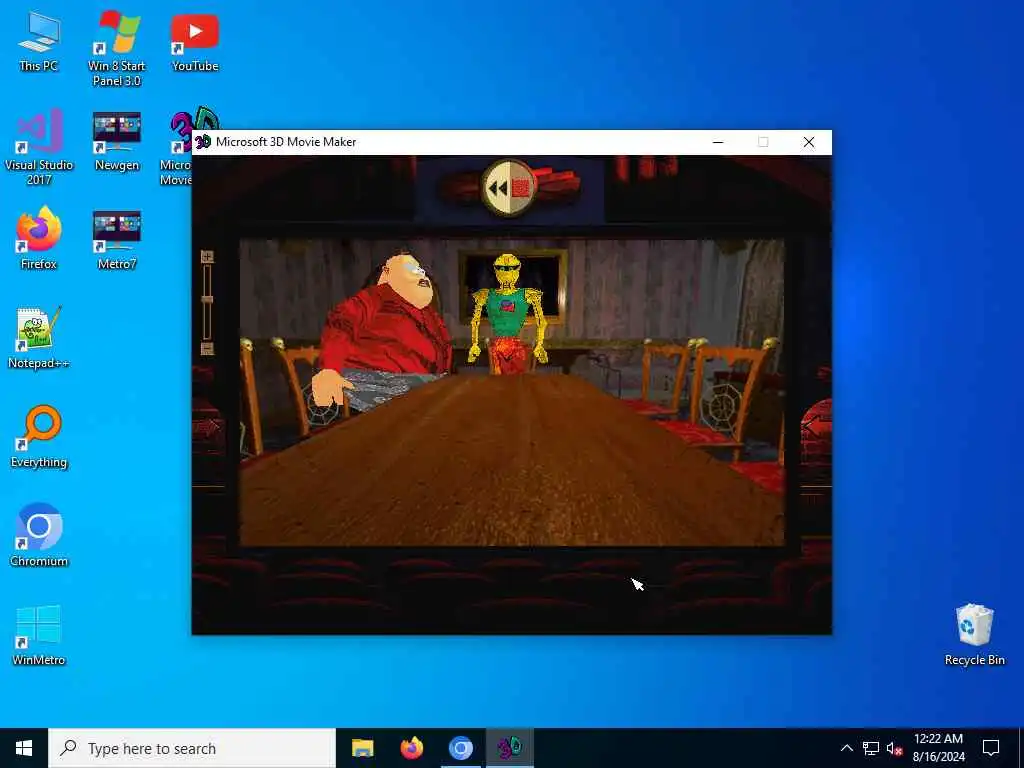Focus the 'Type here to search' box
1024x768 pixels.
(x=192, y=748)
